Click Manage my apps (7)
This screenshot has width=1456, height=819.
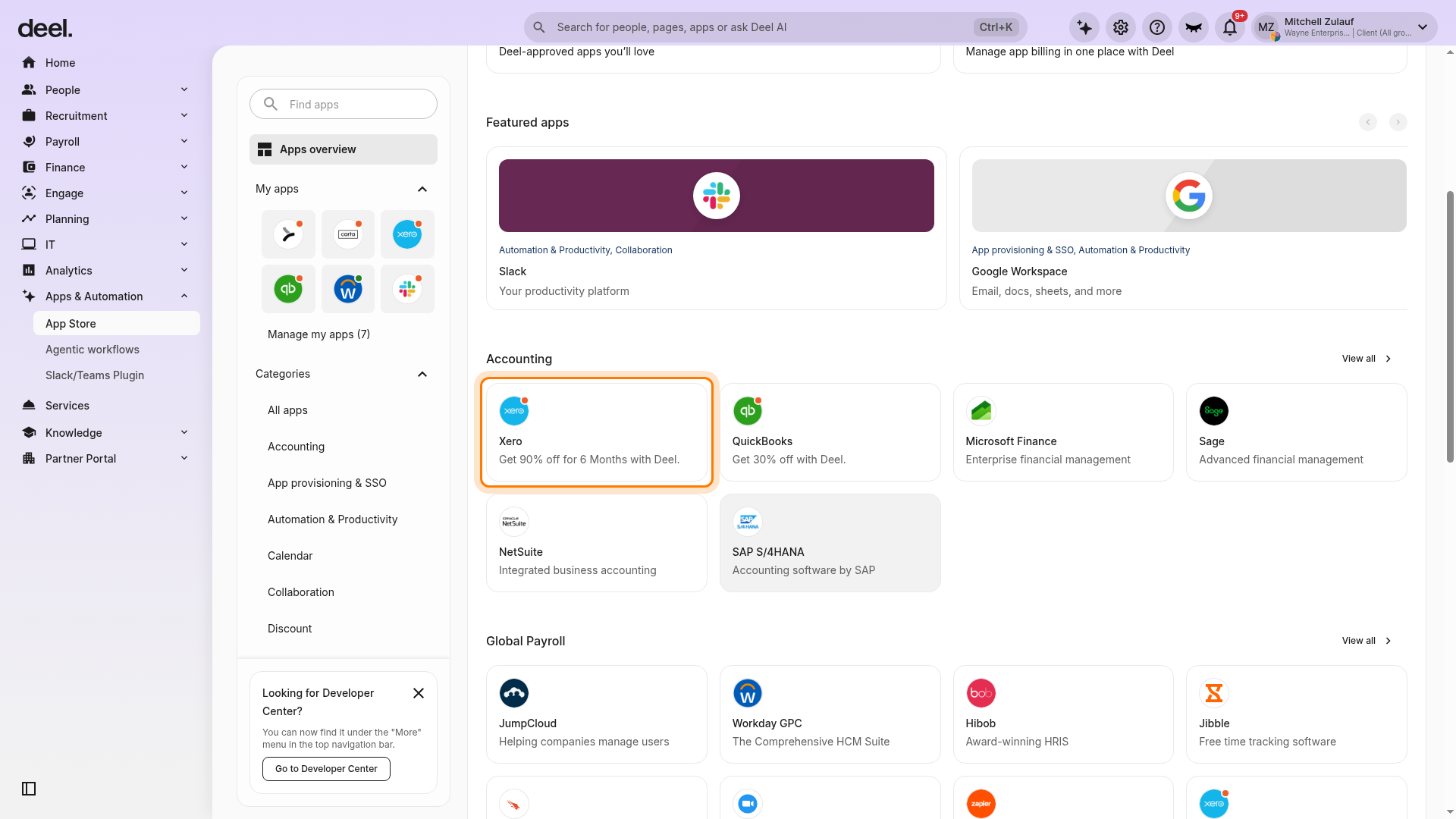318,334
